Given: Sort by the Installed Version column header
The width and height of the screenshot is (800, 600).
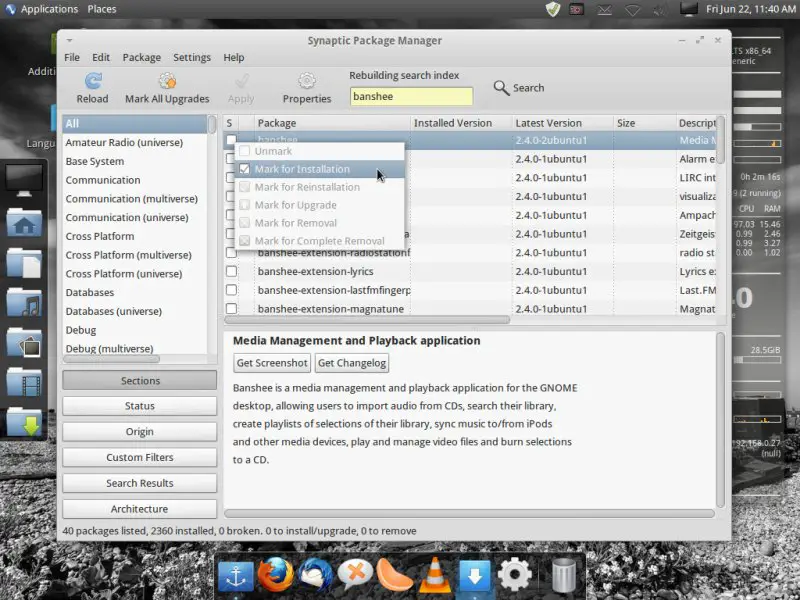Looking at the screenshot, I should click(x=461, y=123).
